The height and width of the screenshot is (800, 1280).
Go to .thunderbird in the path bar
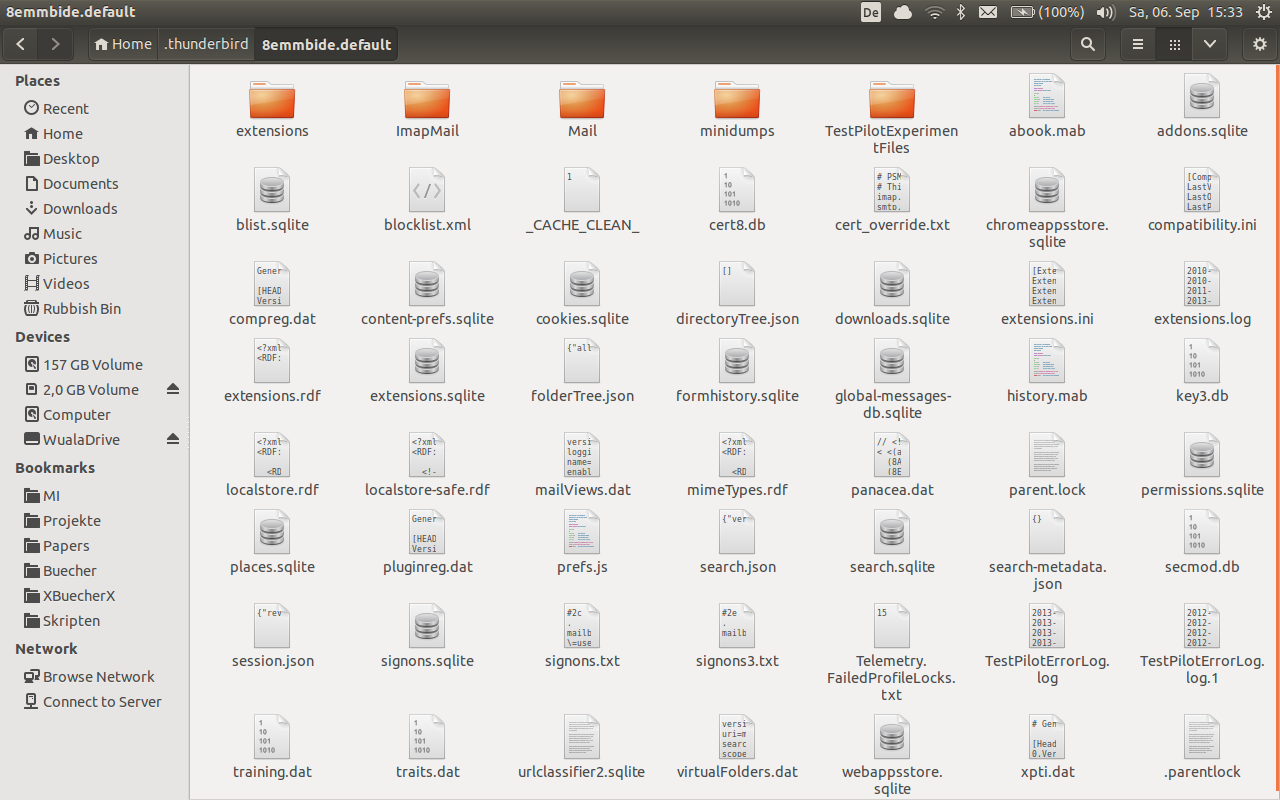point(206,44)
